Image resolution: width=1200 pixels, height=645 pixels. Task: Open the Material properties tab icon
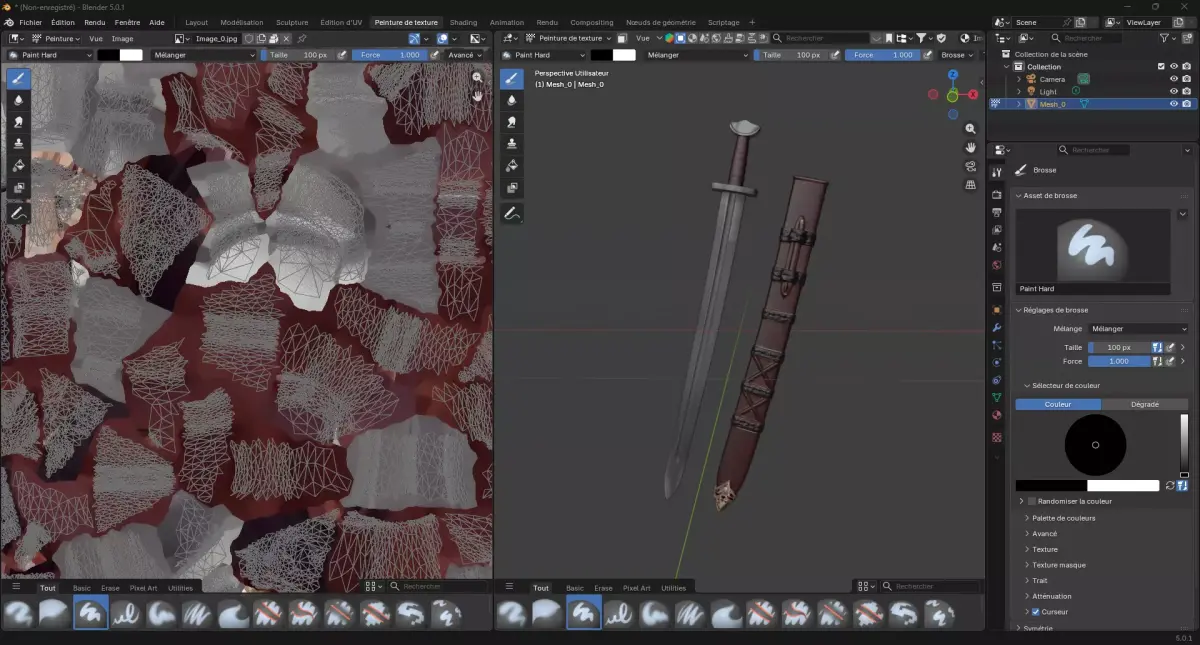click(997, 415)
